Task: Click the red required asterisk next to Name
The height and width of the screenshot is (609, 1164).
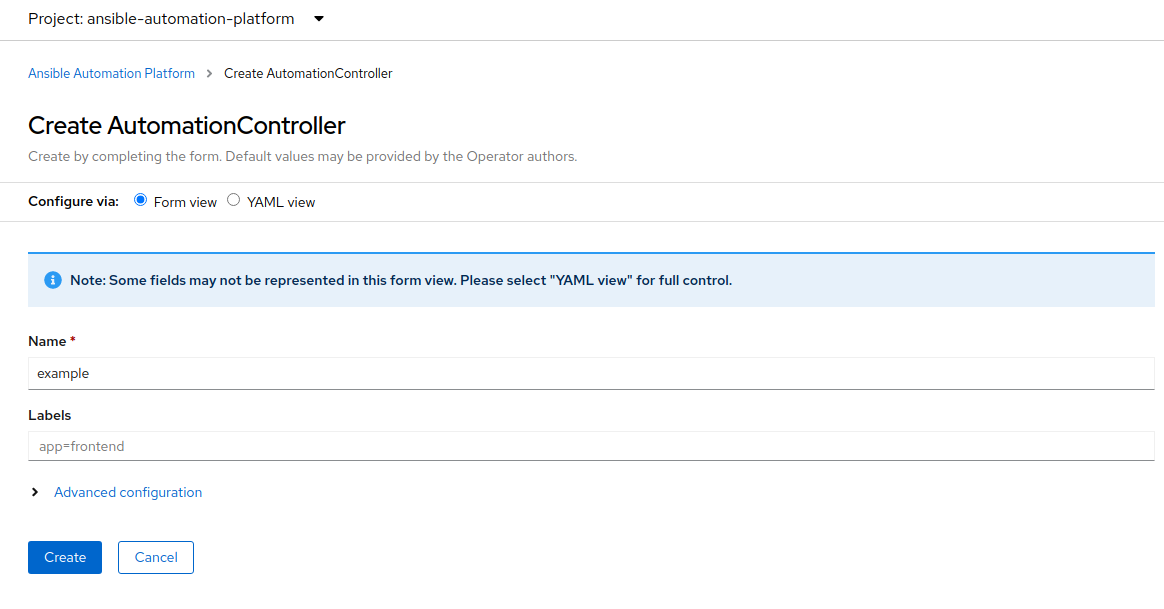Action: pos(73,341)
